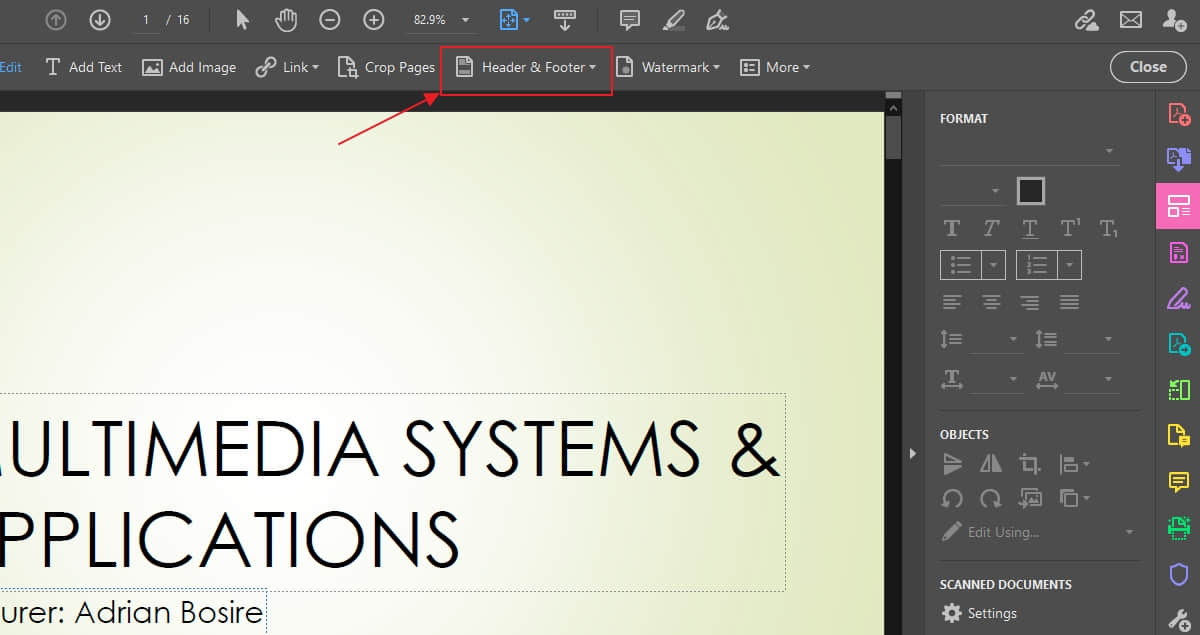The image size is (1200, 635).
Task: Click the scrolling mode keyboard icon
Action: 565,19
